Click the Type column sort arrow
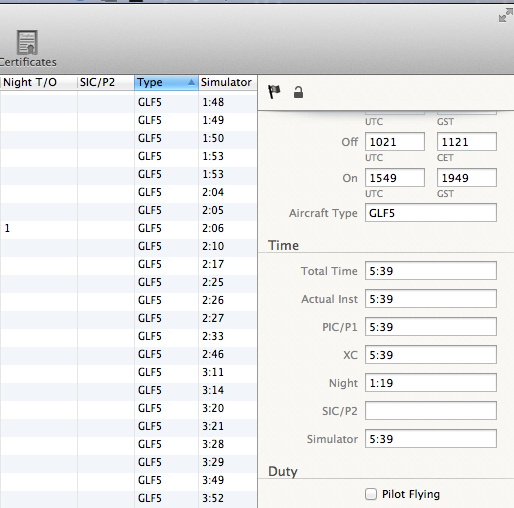Image resolution: width=514 pixels, height=508 pixels. tap(191, 82)
